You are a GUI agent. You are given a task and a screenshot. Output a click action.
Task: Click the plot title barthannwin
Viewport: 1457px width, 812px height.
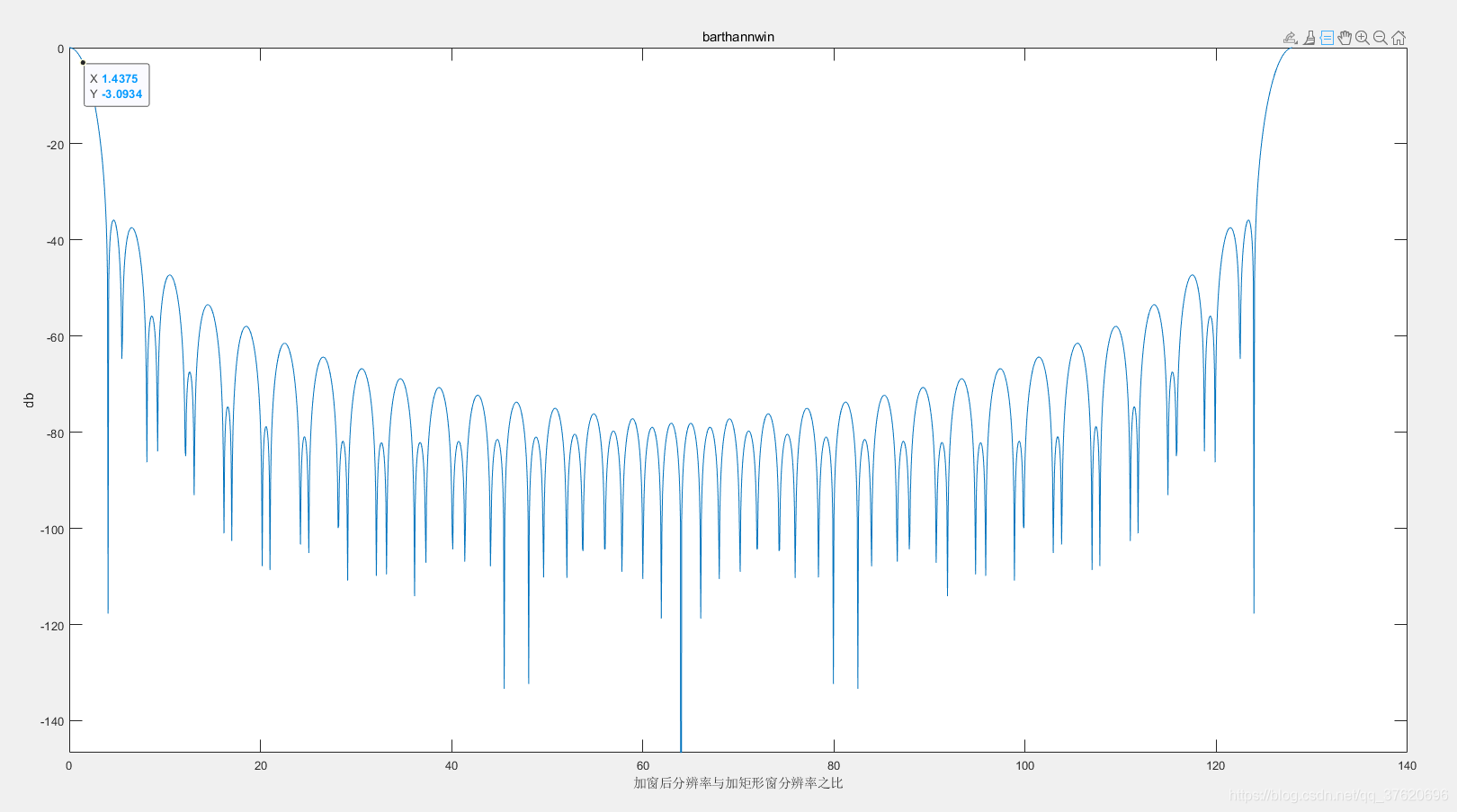[738, 37]
